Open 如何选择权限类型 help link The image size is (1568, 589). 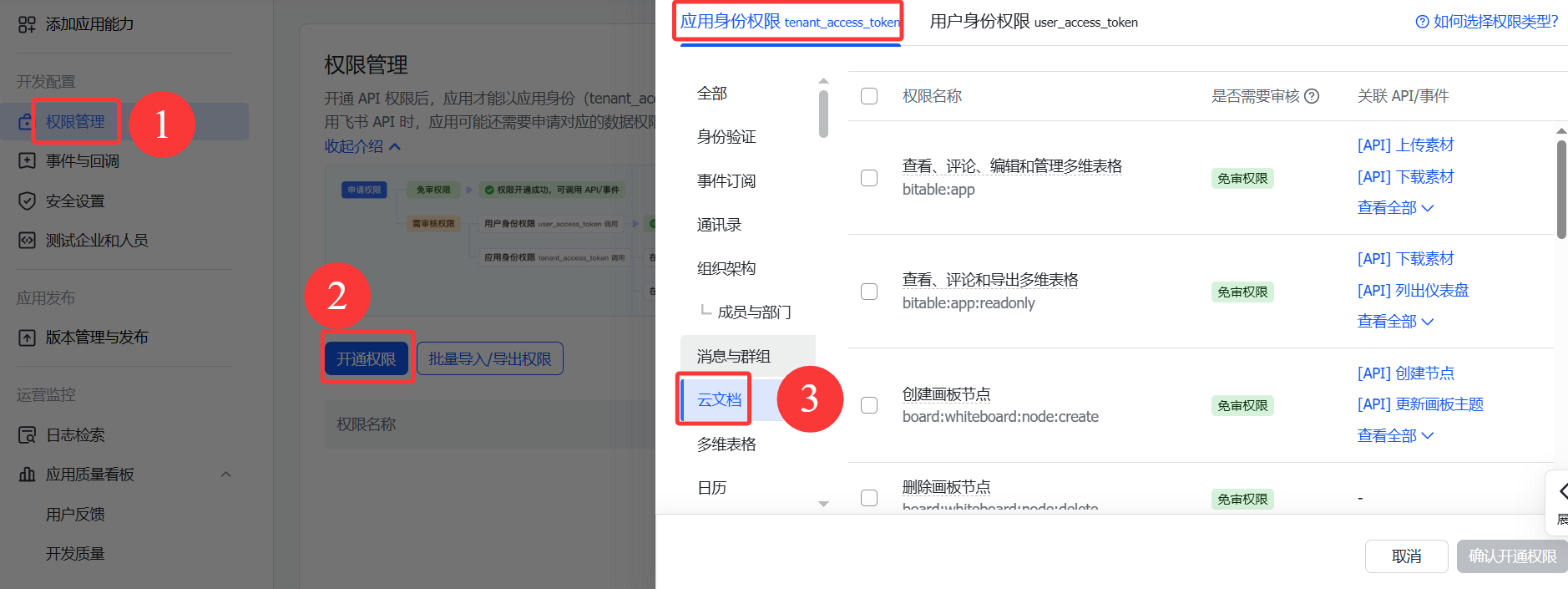click(x=1487, y=22)
